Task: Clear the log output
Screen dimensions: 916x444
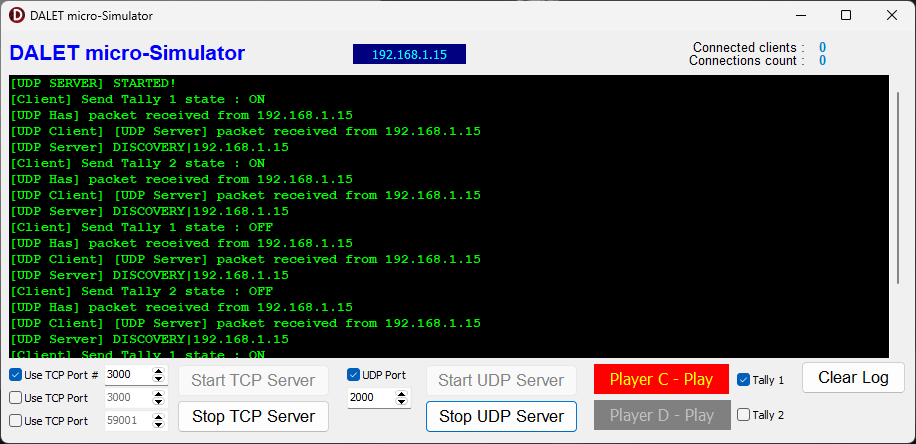Action: [x=853, y=378]
